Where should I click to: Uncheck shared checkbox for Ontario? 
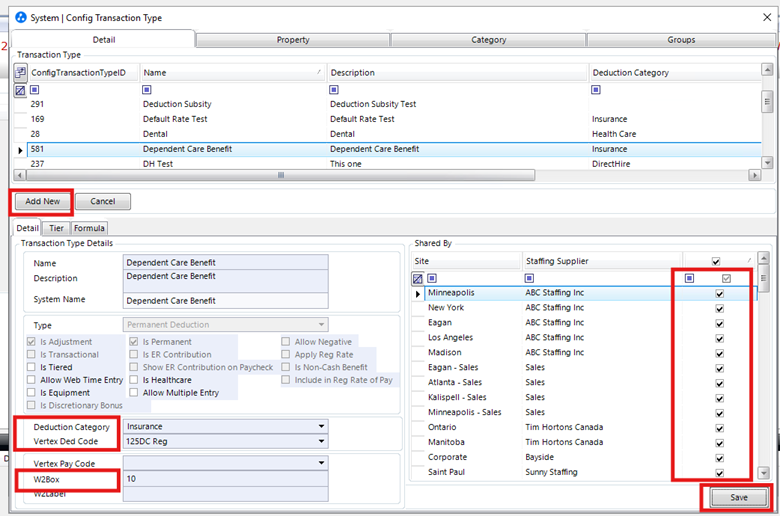(719, 428)
